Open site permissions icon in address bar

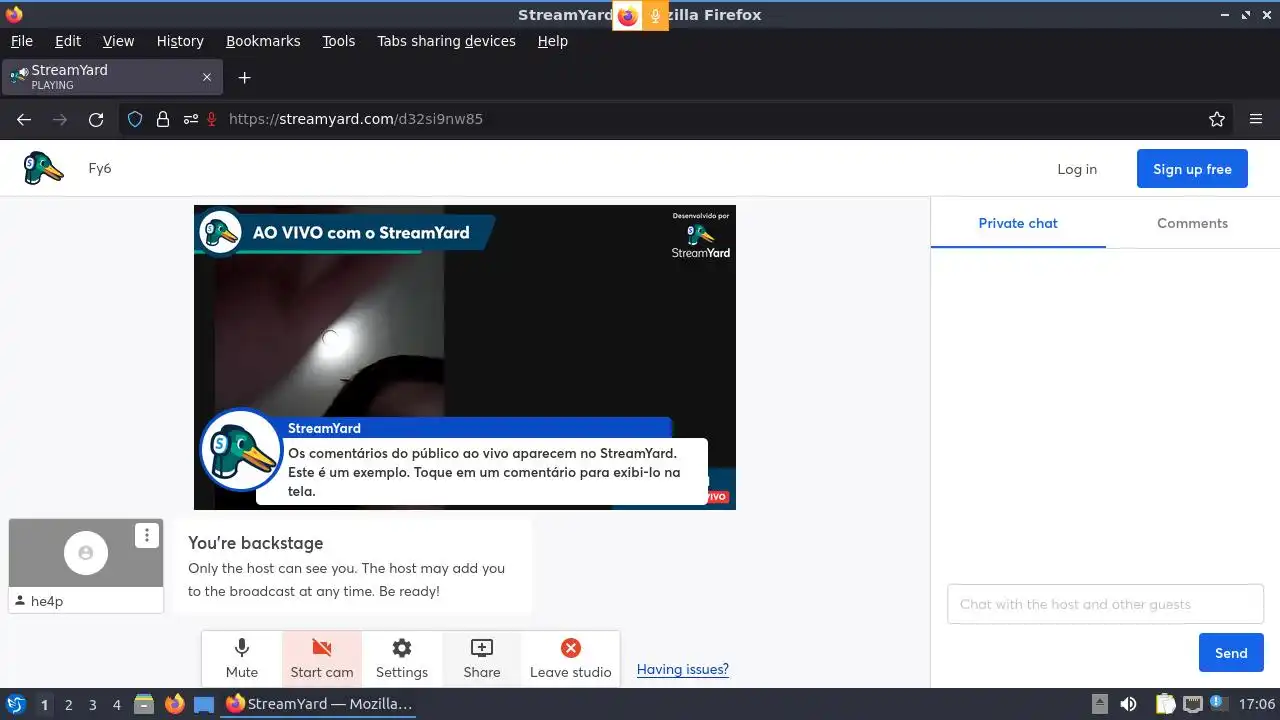tap(190, 119)
